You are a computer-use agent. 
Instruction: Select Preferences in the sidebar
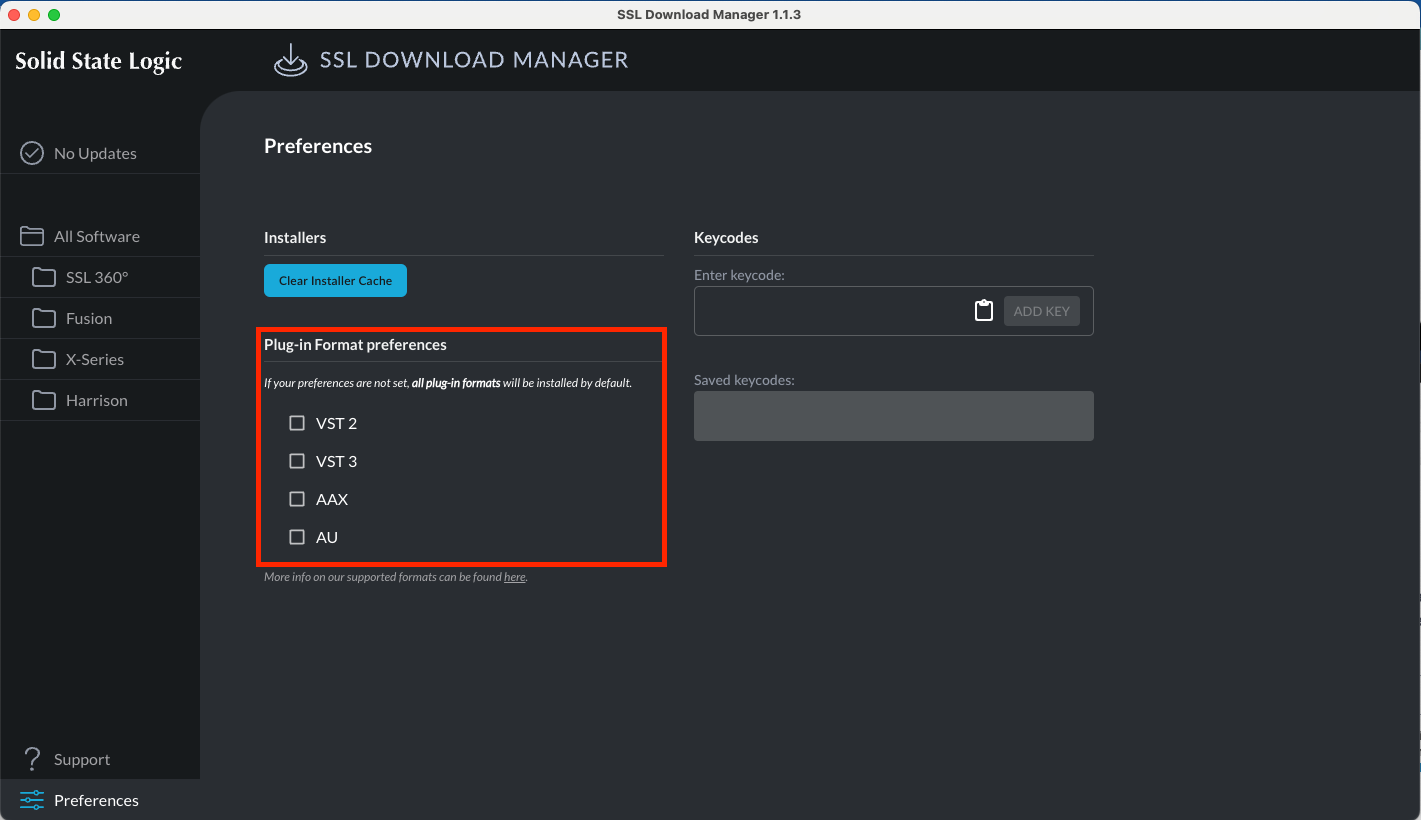[x=100, y=800]
